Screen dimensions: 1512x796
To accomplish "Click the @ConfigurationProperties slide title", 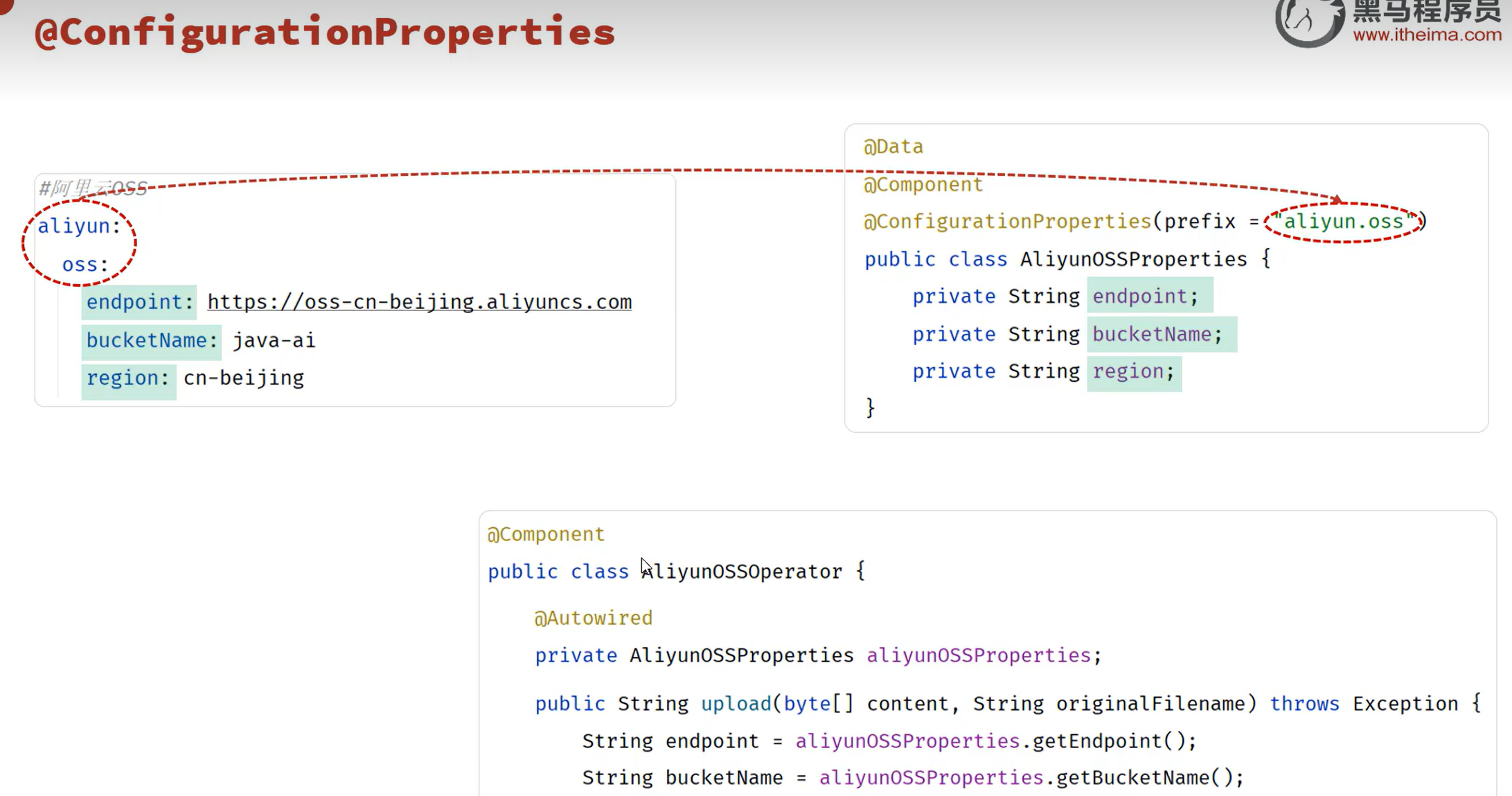I will pos(325,32).
